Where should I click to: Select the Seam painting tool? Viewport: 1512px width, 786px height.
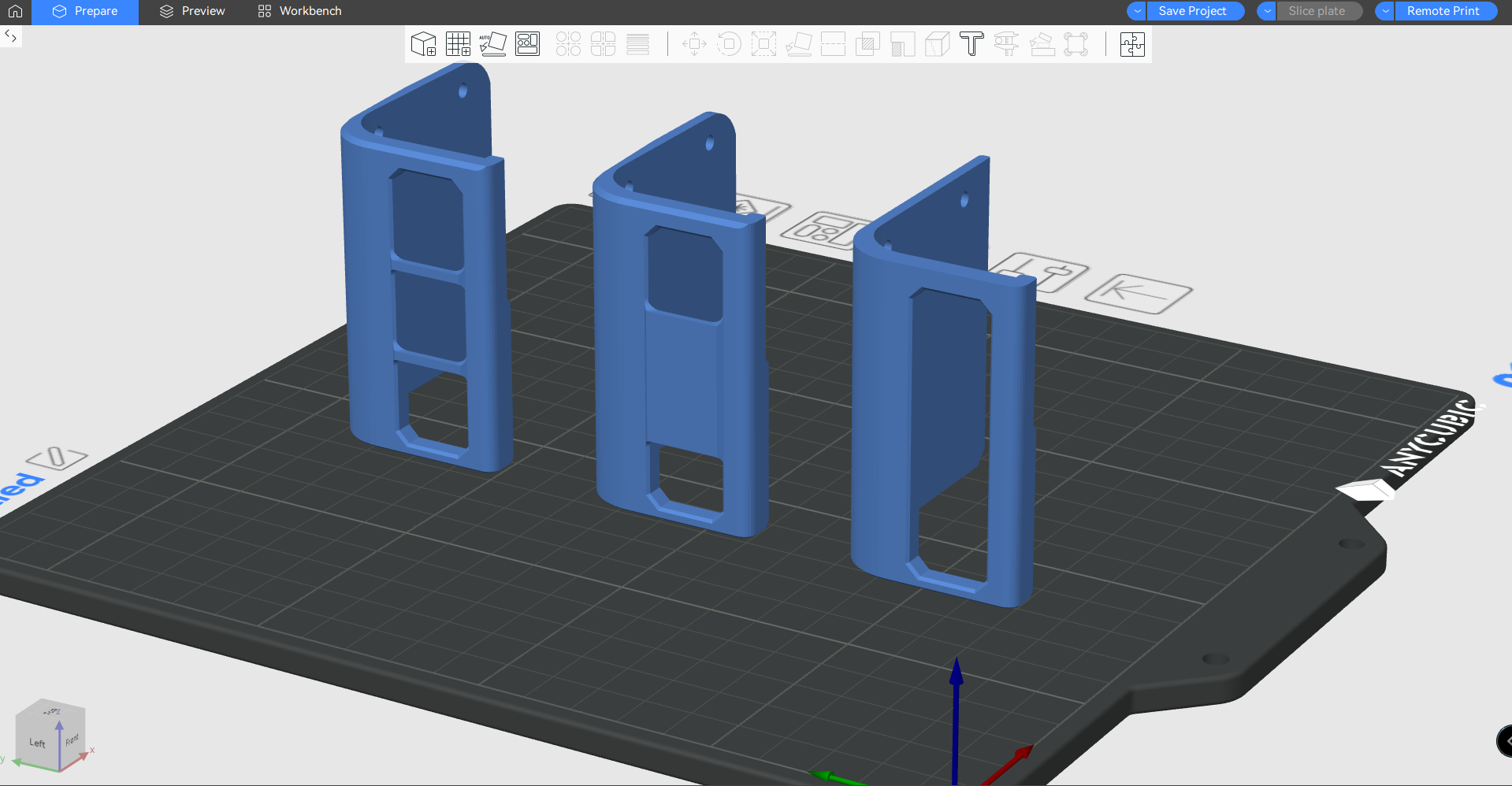coord(937,44)
